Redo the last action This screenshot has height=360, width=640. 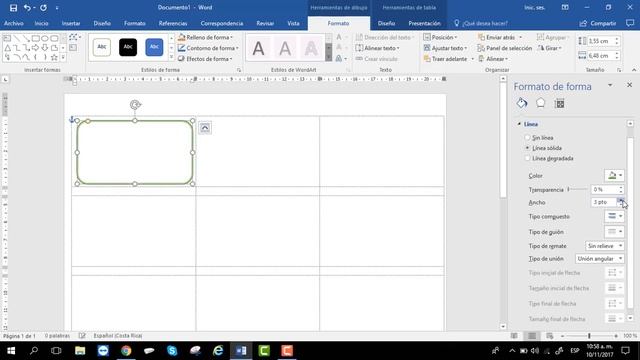(43, 8)
